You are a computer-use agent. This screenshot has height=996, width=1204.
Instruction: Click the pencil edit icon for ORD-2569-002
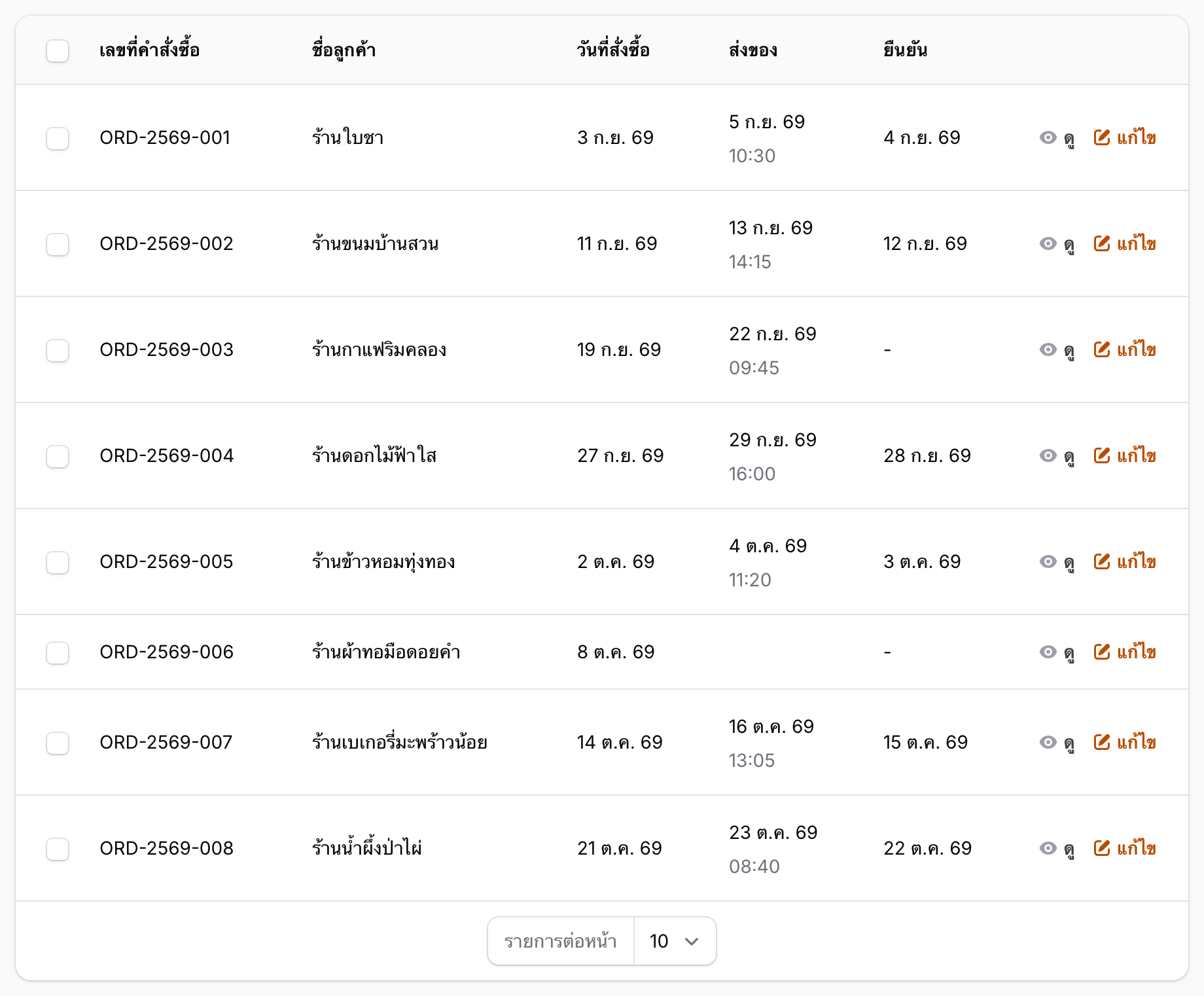click(1102, 243)
